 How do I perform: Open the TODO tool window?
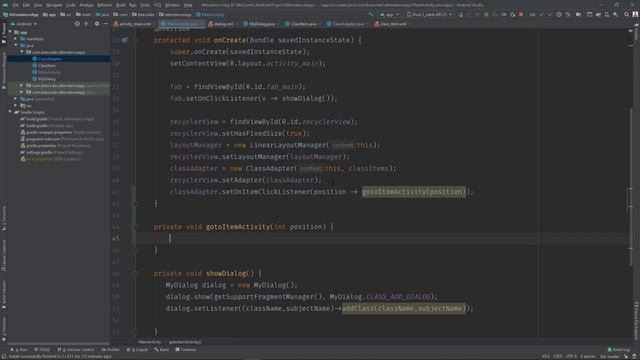[42, 350]
